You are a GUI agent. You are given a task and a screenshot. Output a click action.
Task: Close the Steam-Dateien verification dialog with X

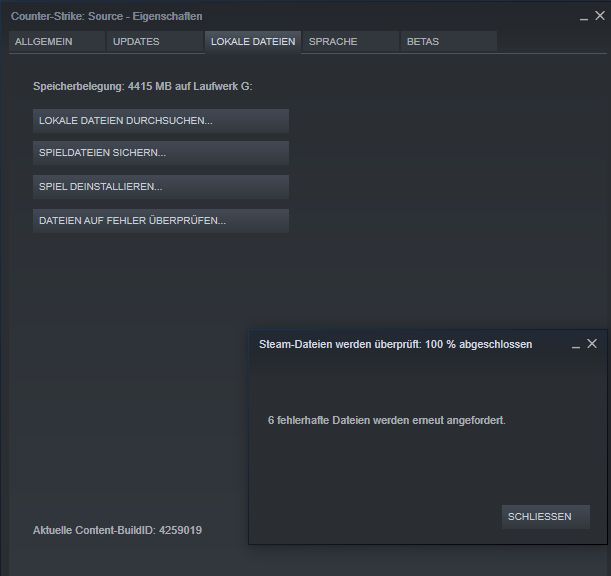592,344
